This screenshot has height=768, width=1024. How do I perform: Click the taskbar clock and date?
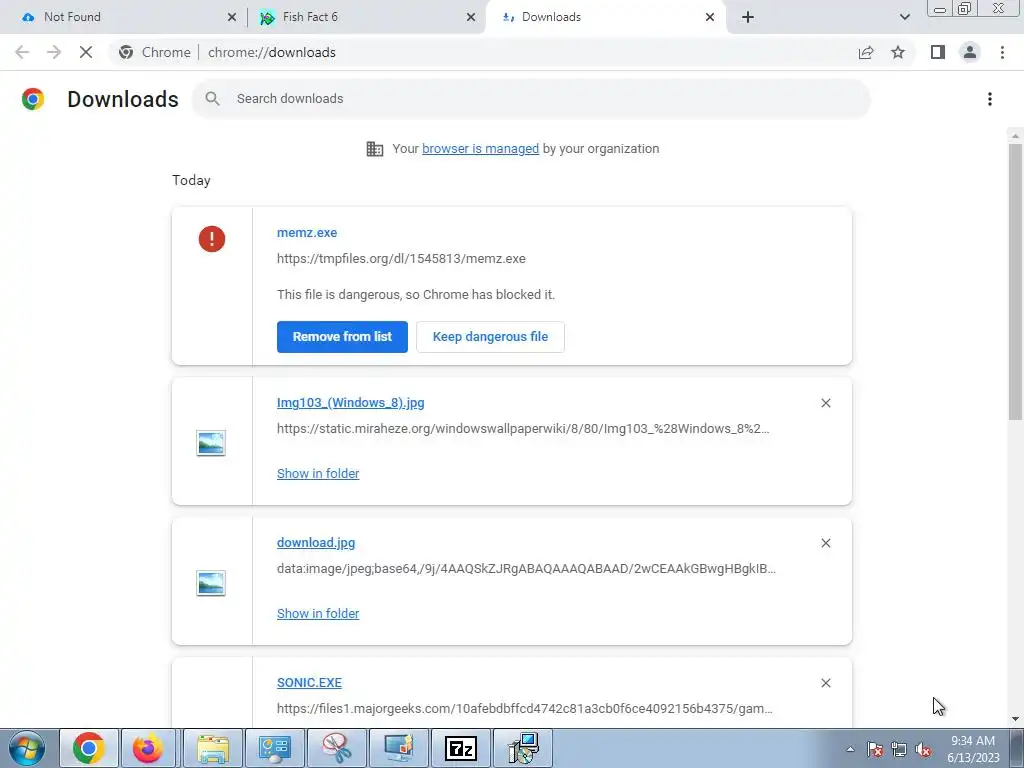[973, 749]
